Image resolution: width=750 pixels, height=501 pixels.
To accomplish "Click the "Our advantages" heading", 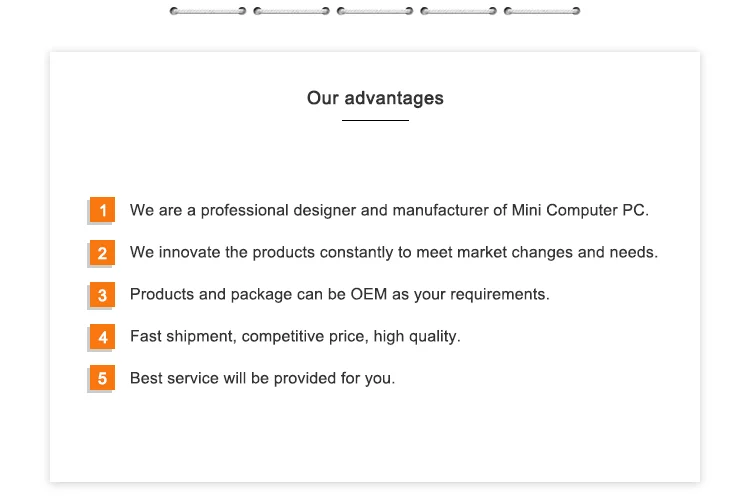I will click(x=375, y=98).
